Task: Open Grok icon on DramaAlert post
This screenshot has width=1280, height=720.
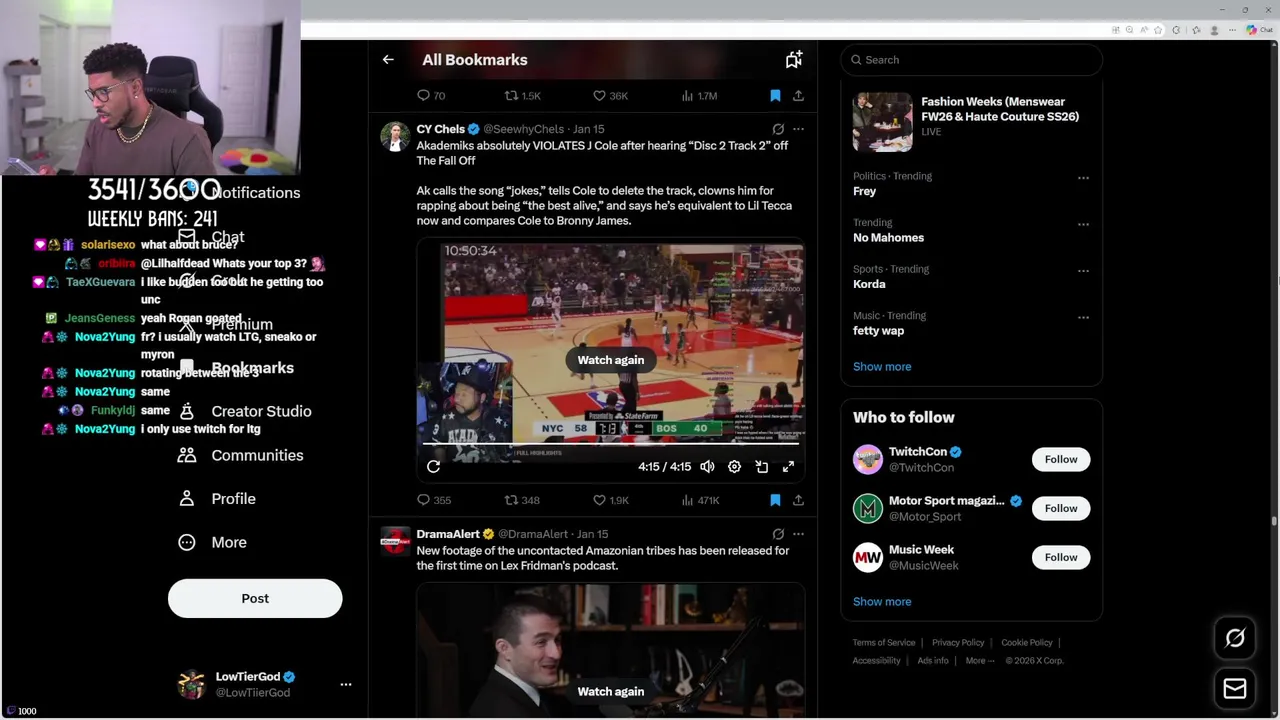Action: (778, 534)
